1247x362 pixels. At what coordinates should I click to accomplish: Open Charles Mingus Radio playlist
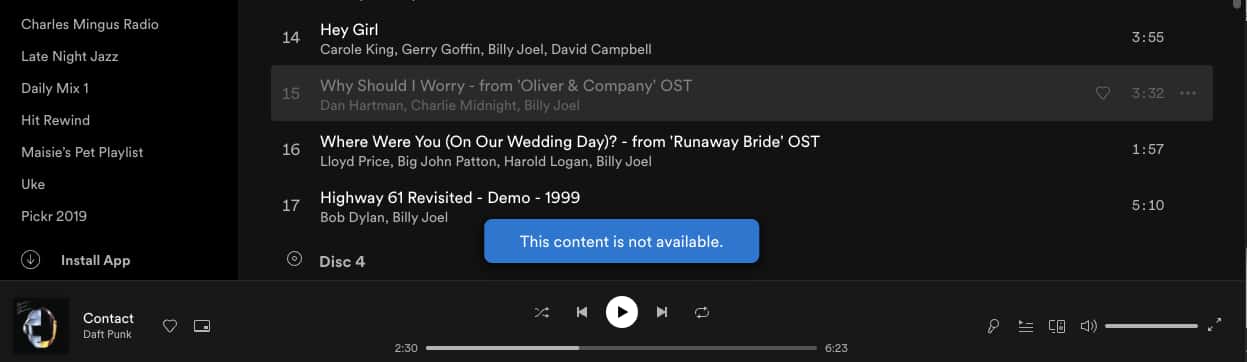tap(90, 24)
